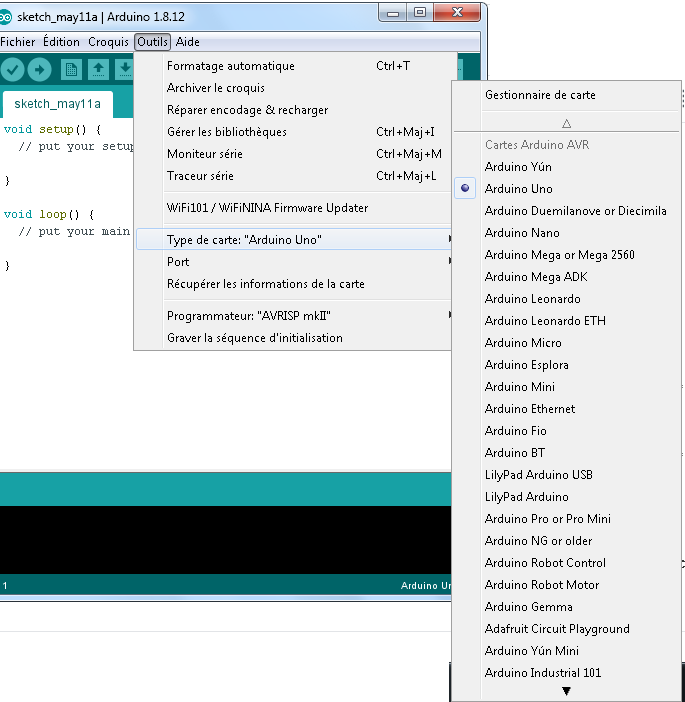Image resolution: width=685 pixels, height=702 pixels.
Task: Select the Arduino Uno radio option
Action: tap(518, 189)
